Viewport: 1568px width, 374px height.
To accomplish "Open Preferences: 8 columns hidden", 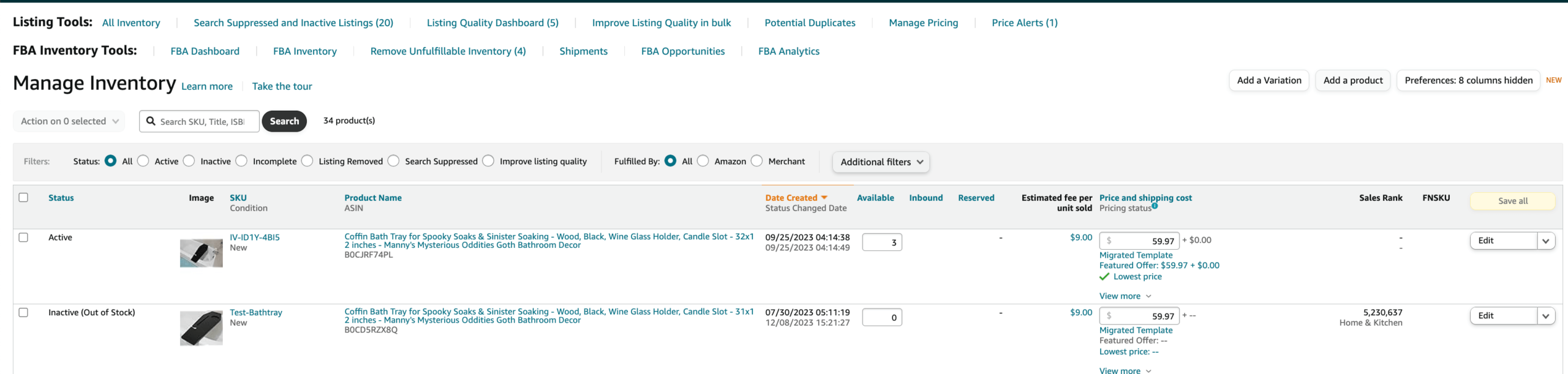I will pos(1468,80).
